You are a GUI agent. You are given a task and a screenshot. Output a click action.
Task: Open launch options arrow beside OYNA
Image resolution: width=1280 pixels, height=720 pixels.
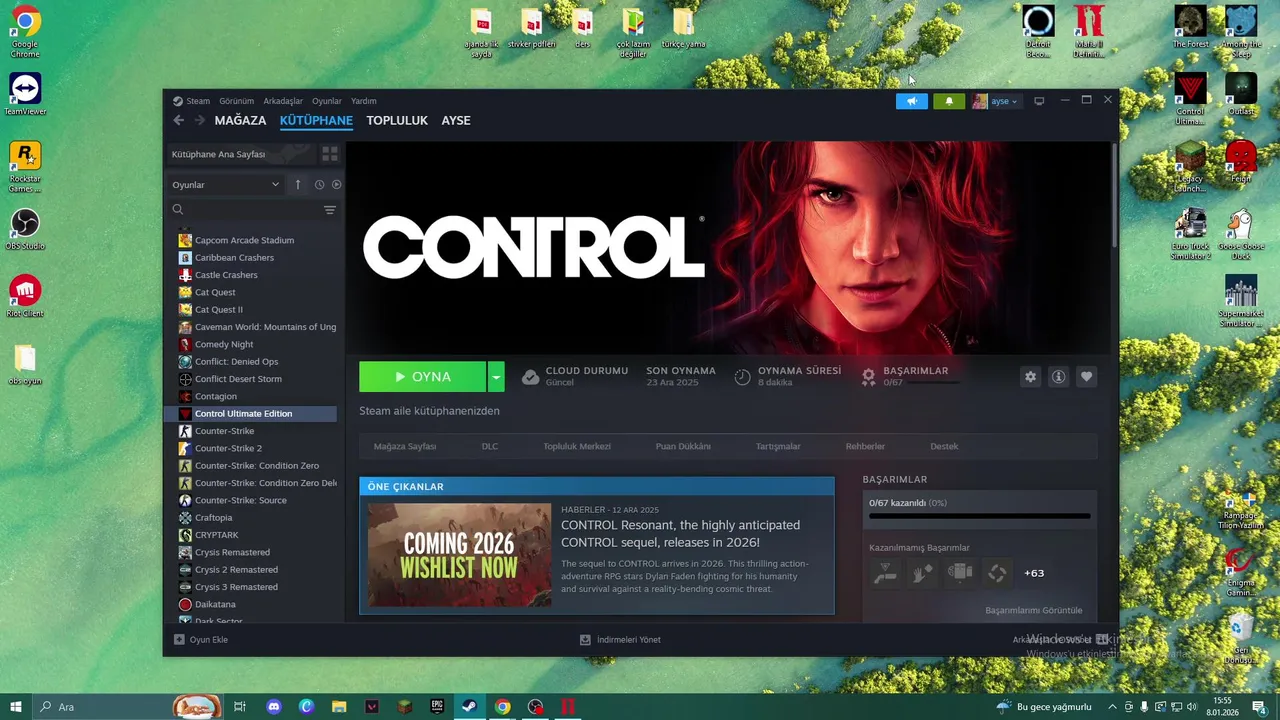(496, 377)
